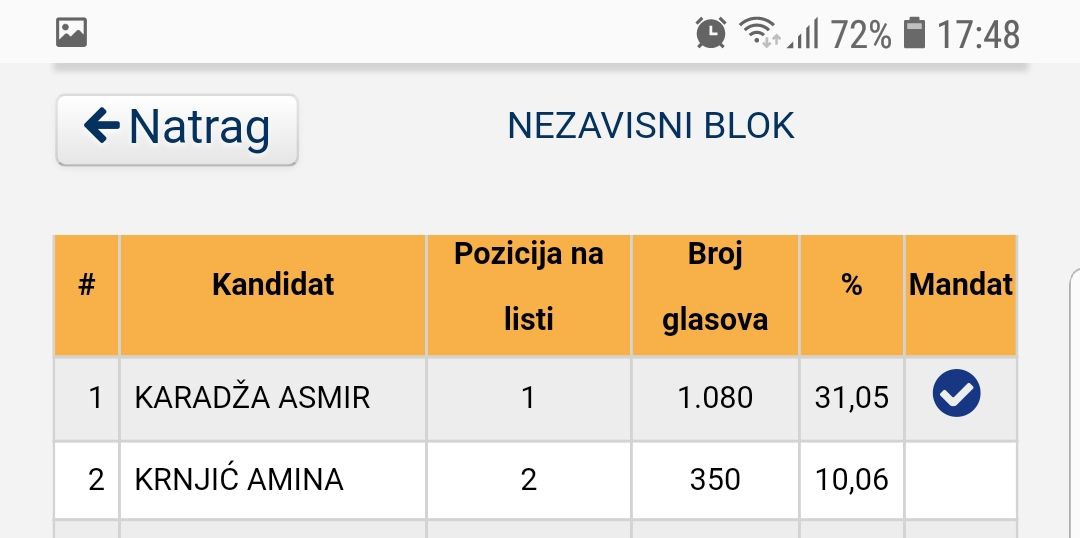Tap the # rank column header
Viewport: 1080px width, 538px height.
point(87,286)
